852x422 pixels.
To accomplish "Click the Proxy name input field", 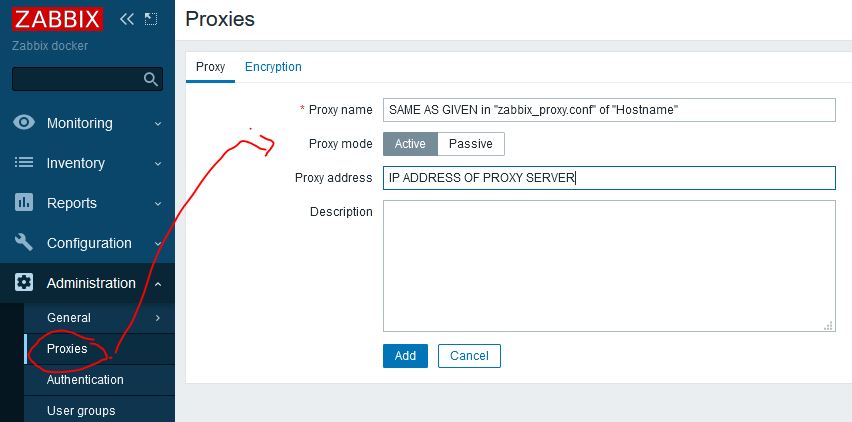I will pos(608,110).
